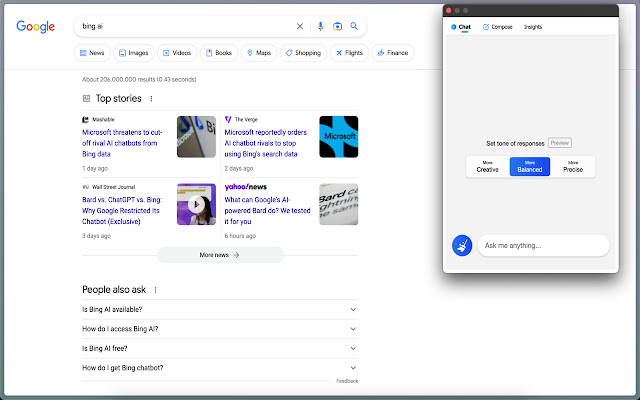Click the 'About 206,000,000 results' text
The height and width of the screenshot is (400, 640).
139,80
